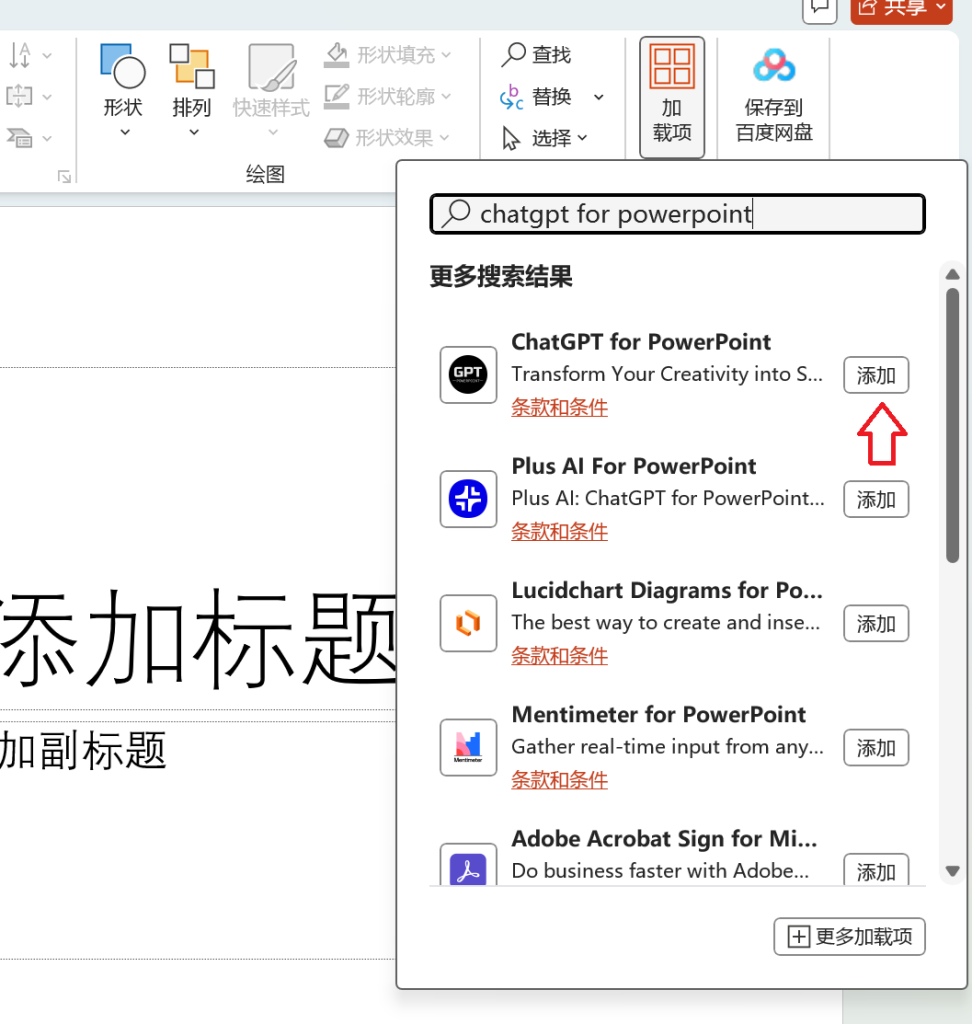Image resolution: width=972 pixels, height=1024 pixels.
Task: Click the Share button
Action: 901,9
